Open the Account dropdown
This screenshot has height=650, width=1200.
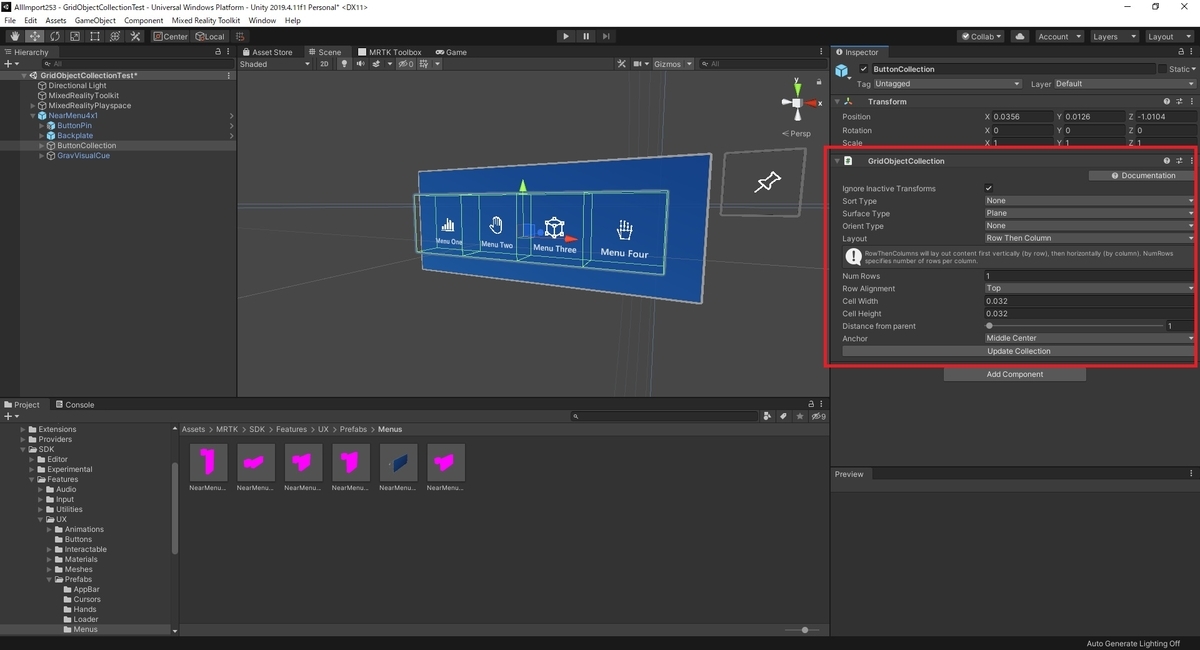(1058, 36)
